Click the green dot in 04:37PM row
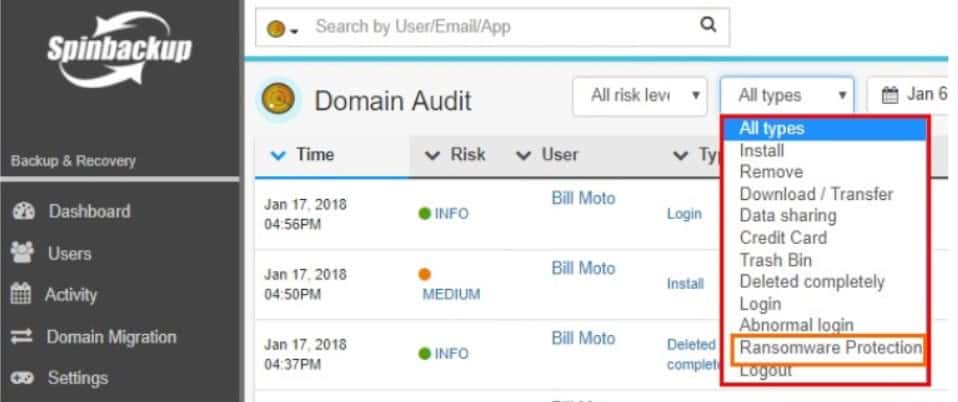 425,353
